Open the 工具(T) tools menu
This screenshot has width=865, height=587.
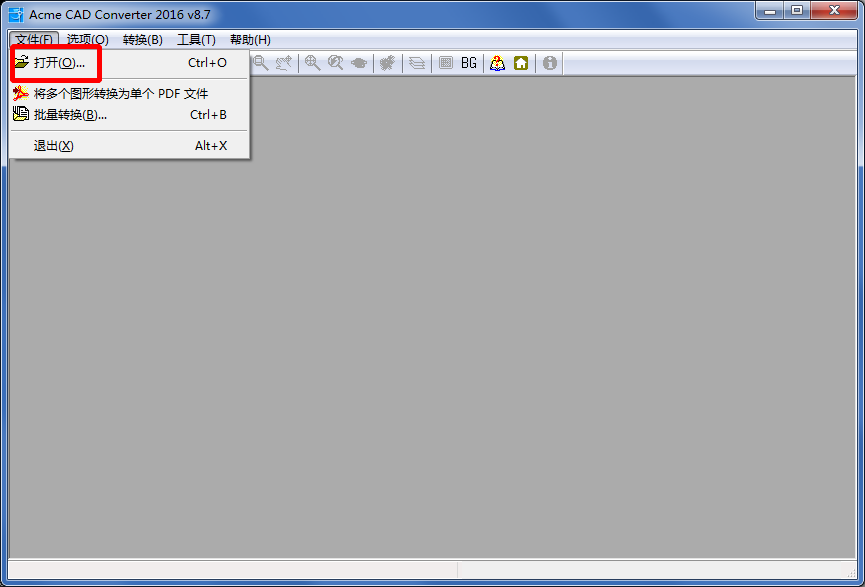pos(196,40)
